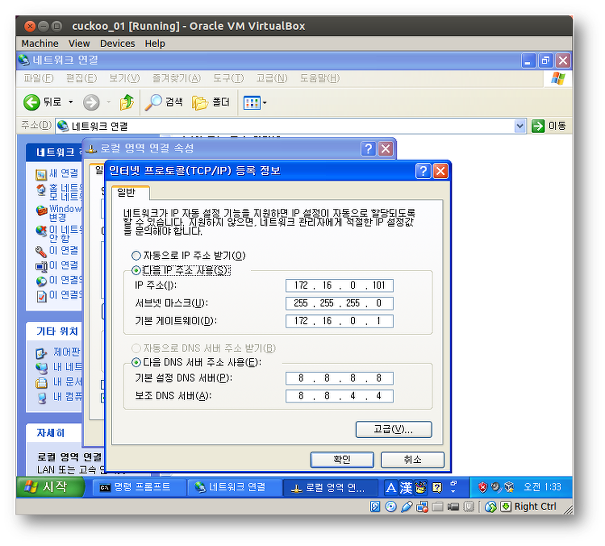Click the preferred DNS field 8.8.8.8
The width and height of the screenshot is (605, 546).
(339, 378)
